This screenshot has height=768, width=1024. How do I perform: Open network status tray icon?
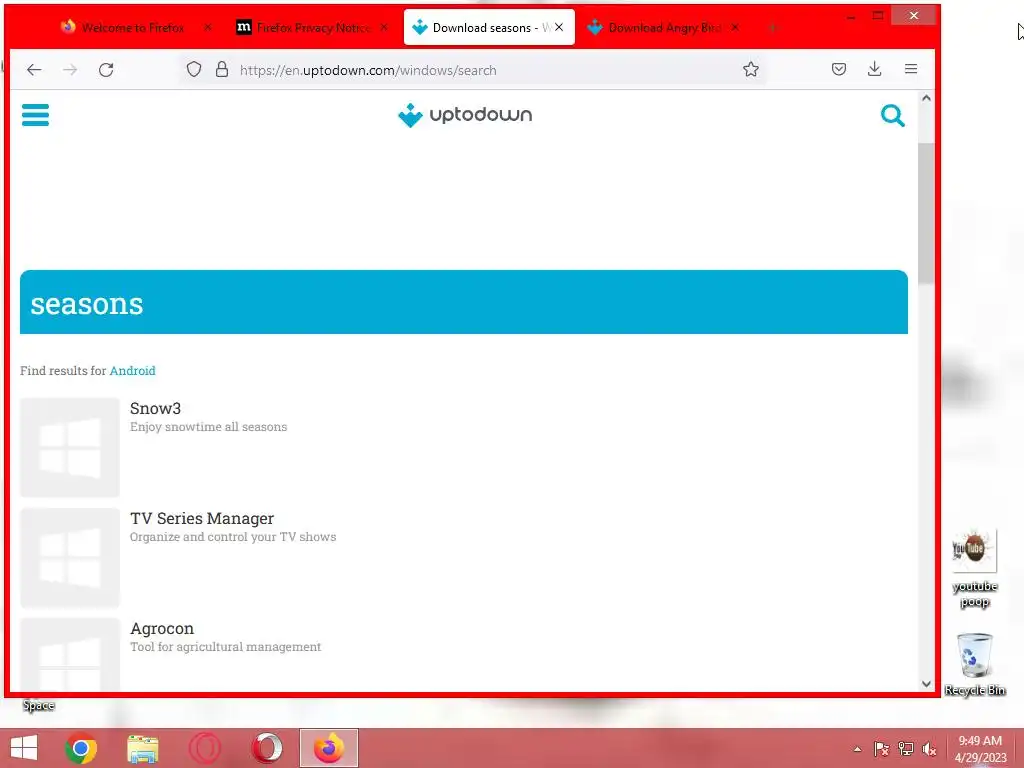click(905, 749)
